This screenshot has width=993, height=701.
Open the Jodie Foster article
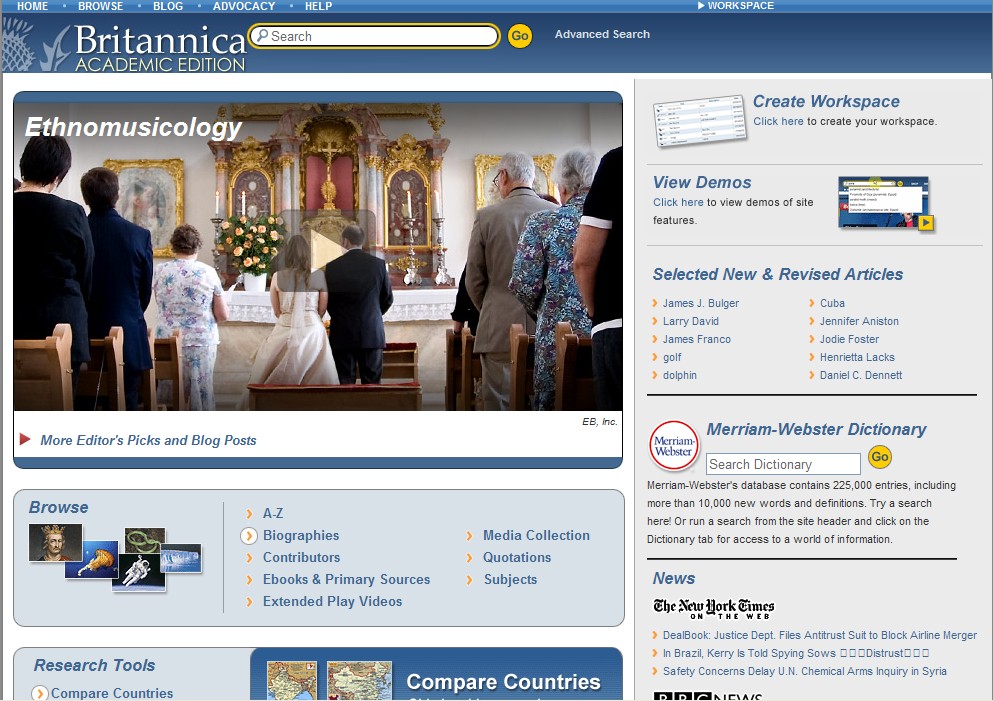(x=849, y=339)
